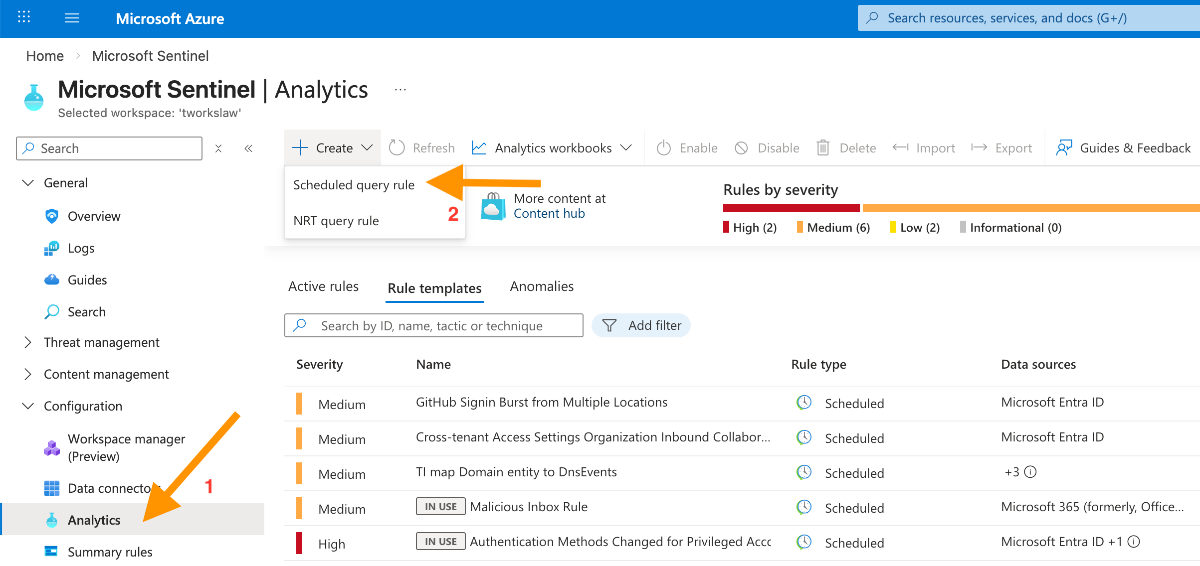Viewport: 1200px width, 566px height.
Task: Sort by the Data sources column header
Action: tap(1038, 364)
